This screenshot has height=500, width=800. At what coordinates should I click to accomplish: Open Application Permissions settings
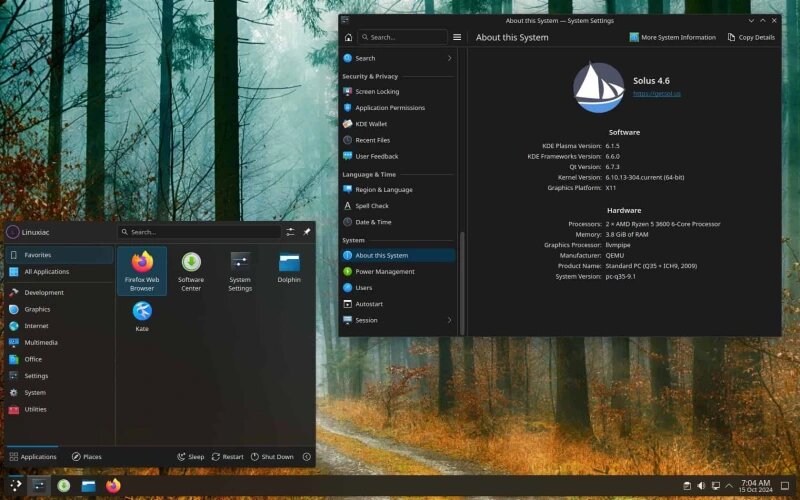[398, 108]
